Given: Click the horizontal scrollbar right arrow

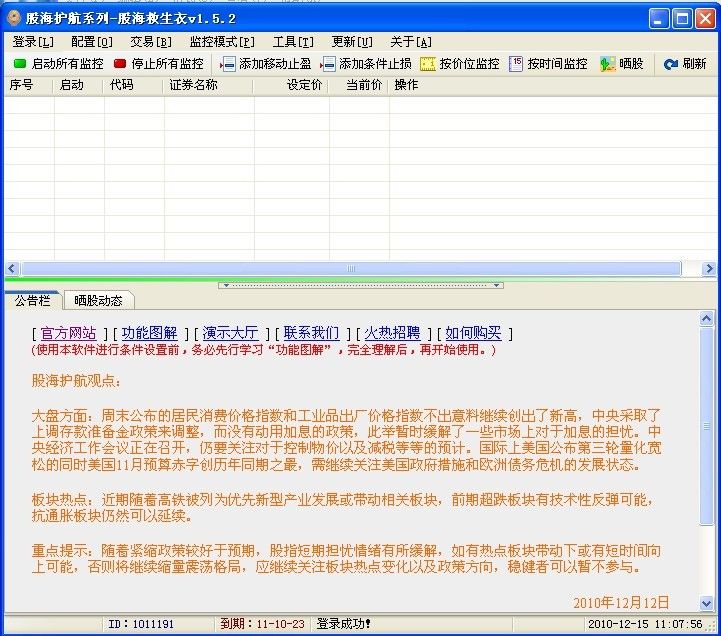Looking at the screenshot, I should click(709, 269).
